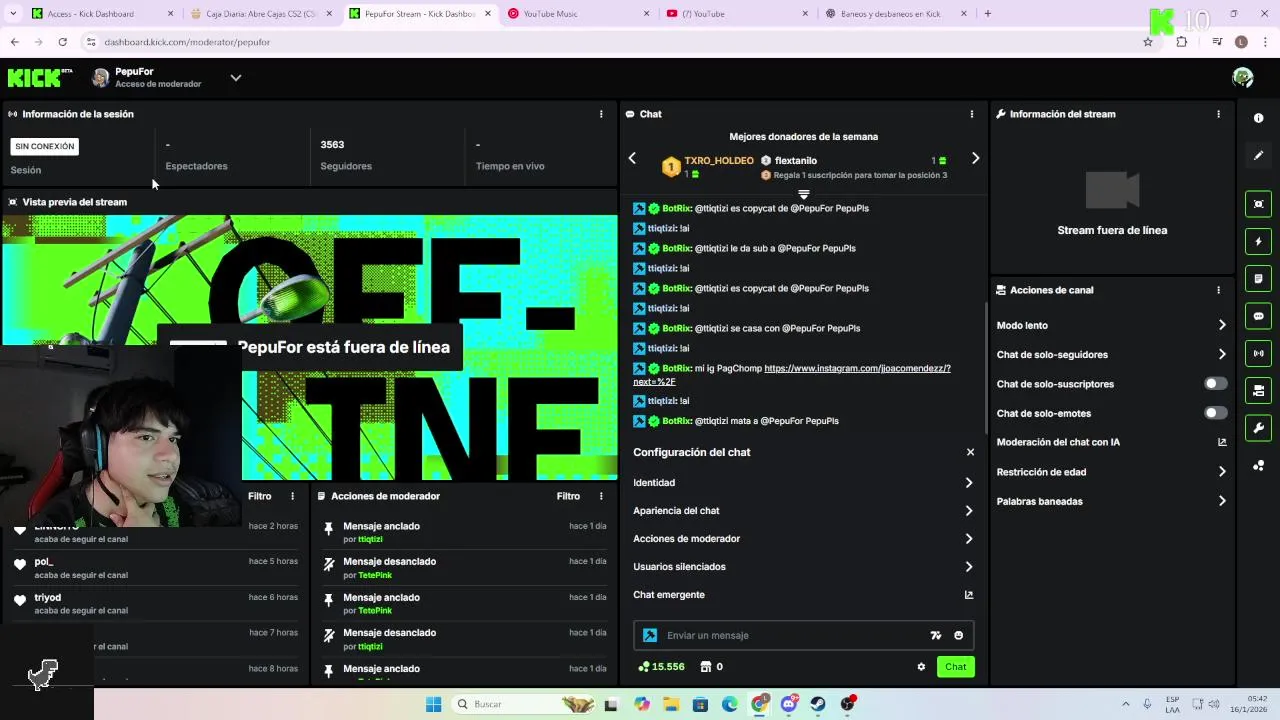Open a new browser tab
Image resolution: width=1280 pixels, height=720 pixels.
[x=987, y=14]
